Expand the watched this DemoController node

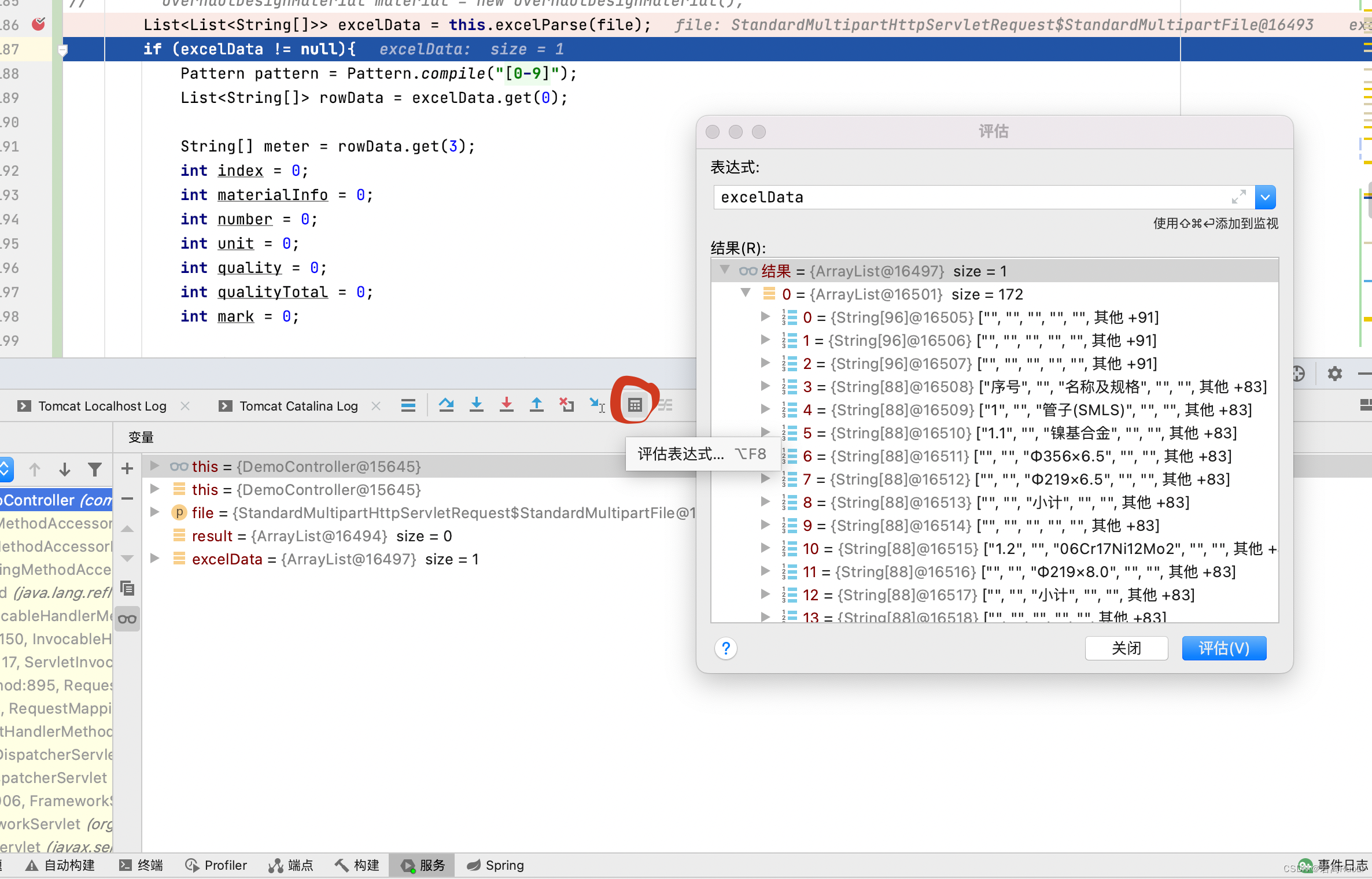[x=154, y=466]
